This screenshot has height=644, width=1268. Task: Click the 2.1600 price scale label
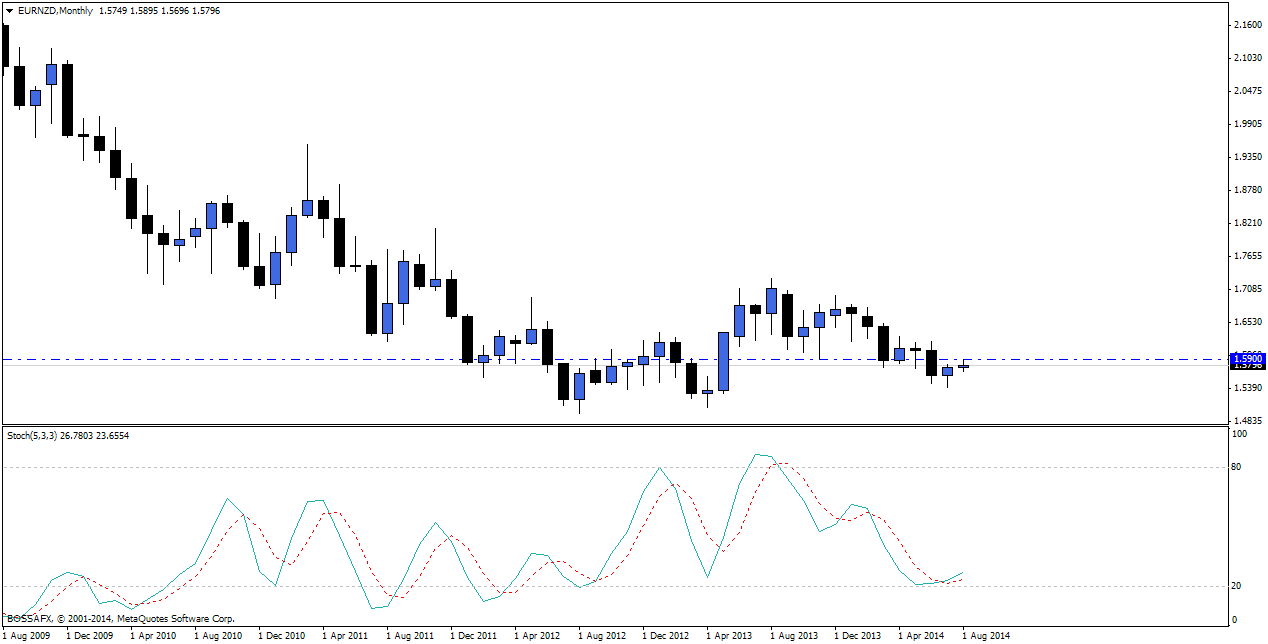[1246, 24]
